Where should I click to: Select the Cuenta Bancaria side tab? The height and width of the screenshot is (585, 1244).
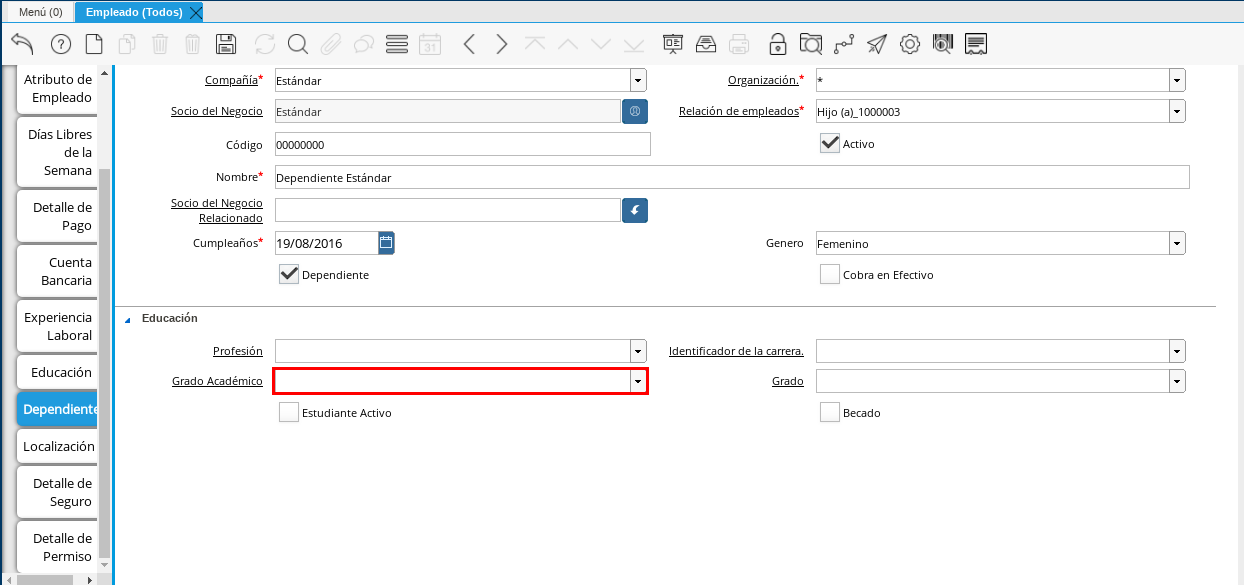coord(58,271)
